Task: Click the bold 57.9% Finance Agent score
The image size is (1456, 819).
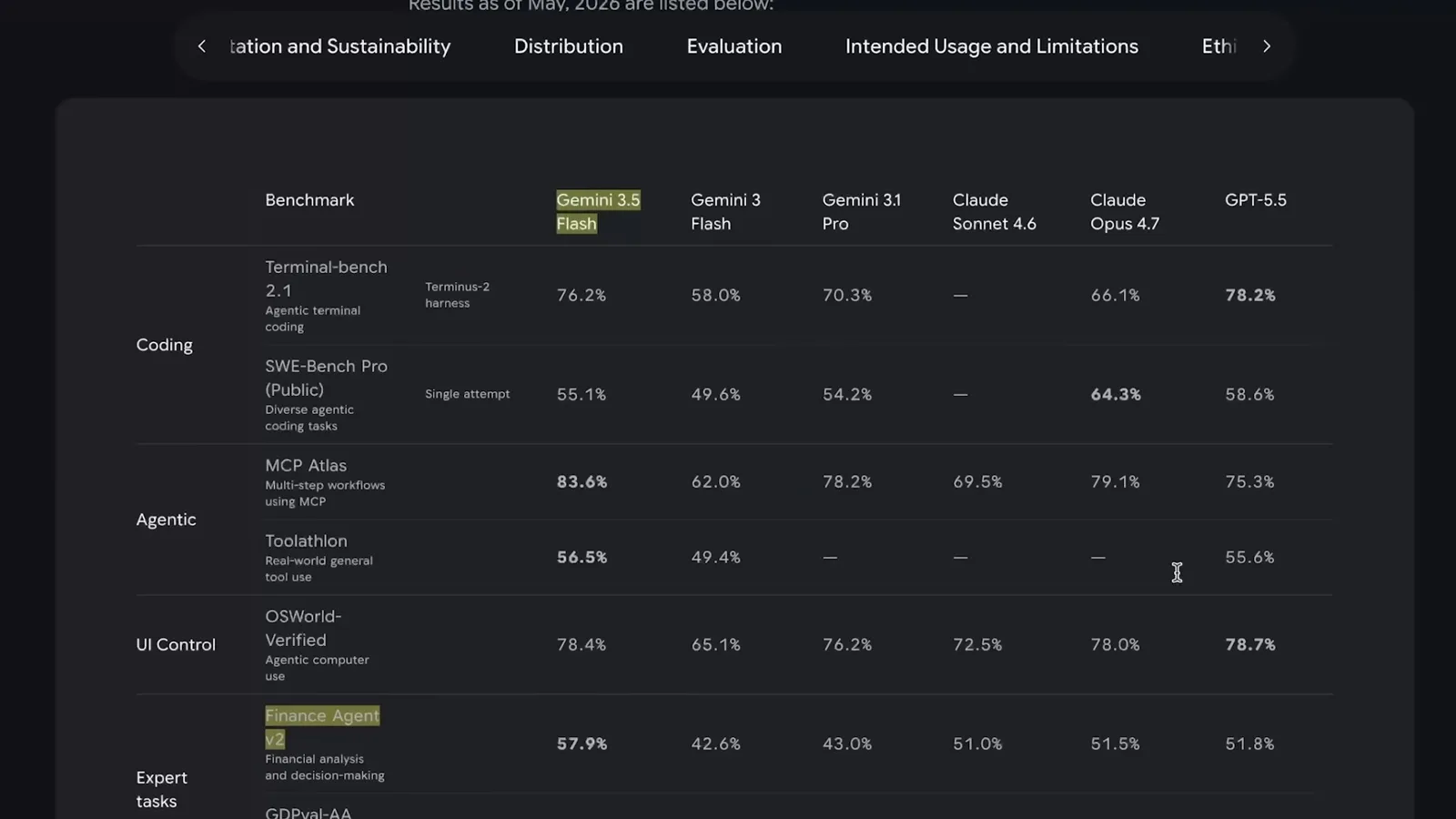Action: pyautogui.click(x=581, y=743)
